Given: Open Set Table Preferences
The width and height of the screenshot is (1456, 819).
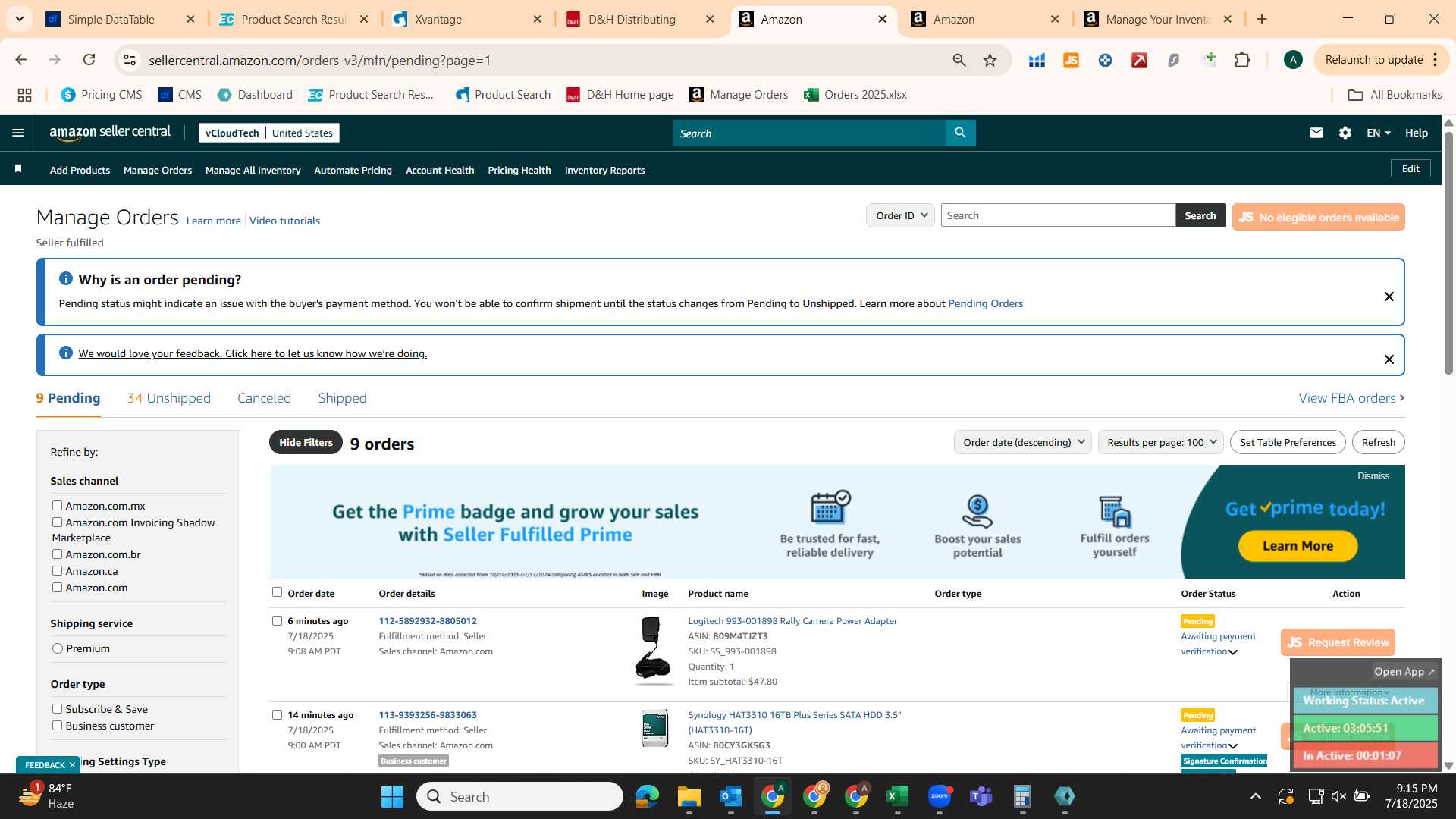Looking at the screenshot, I should (1288, 442).
